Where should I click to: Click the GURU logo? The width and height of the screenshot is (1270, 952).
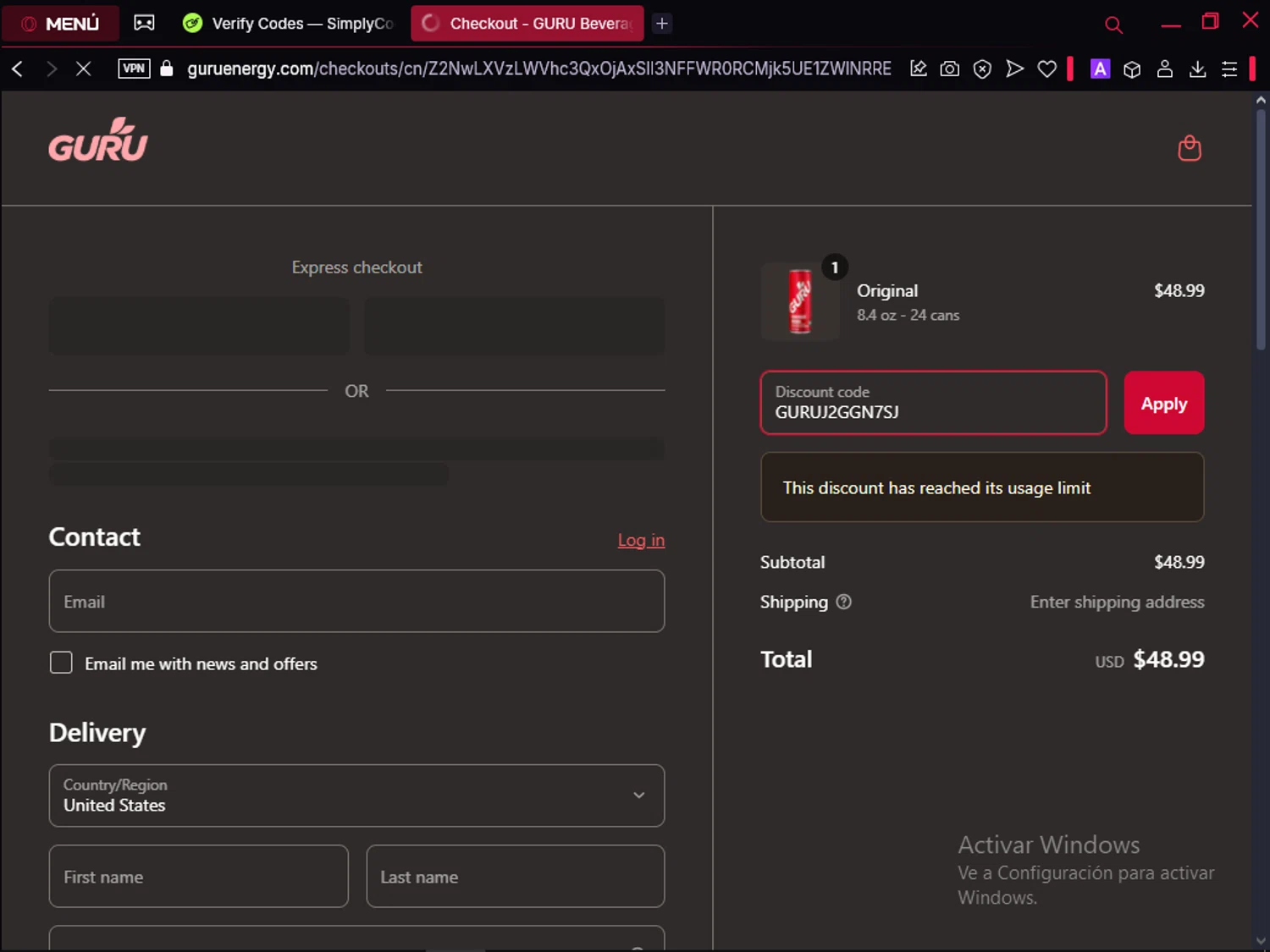tap(98, 140)
